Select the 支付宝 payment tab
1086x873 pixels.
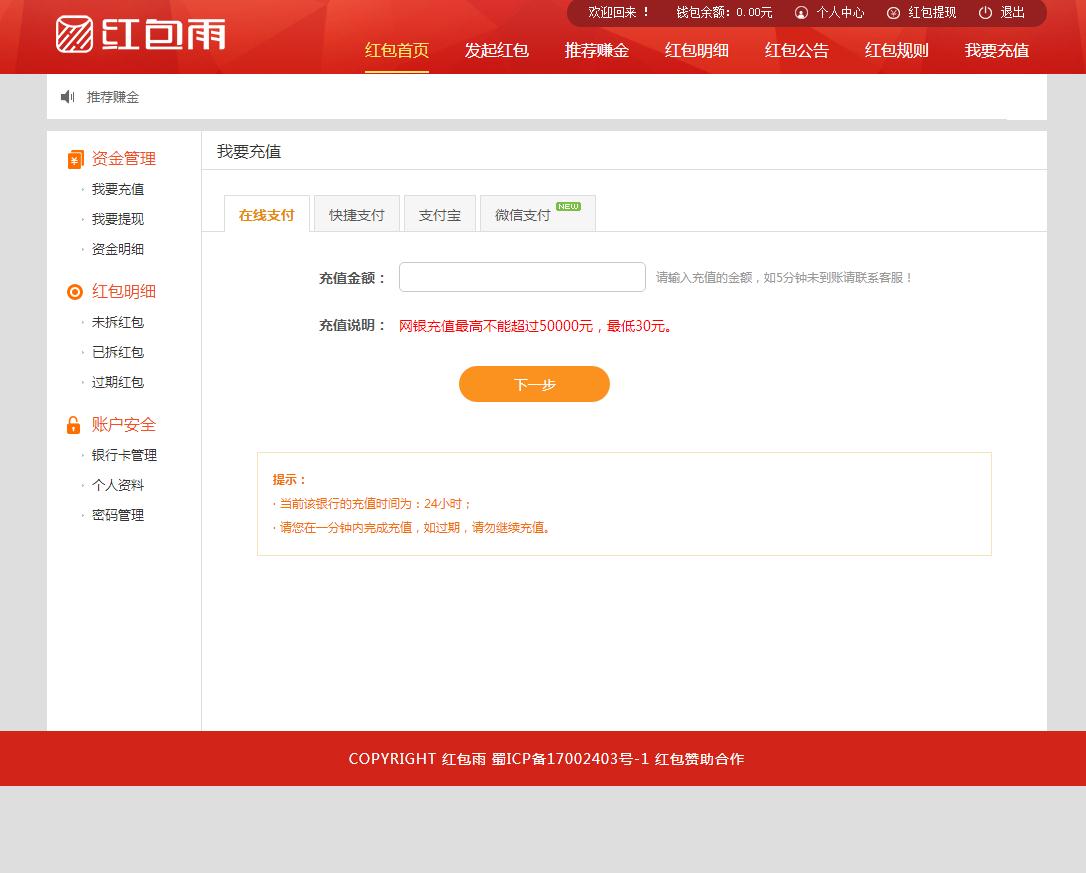click(440, 215)
